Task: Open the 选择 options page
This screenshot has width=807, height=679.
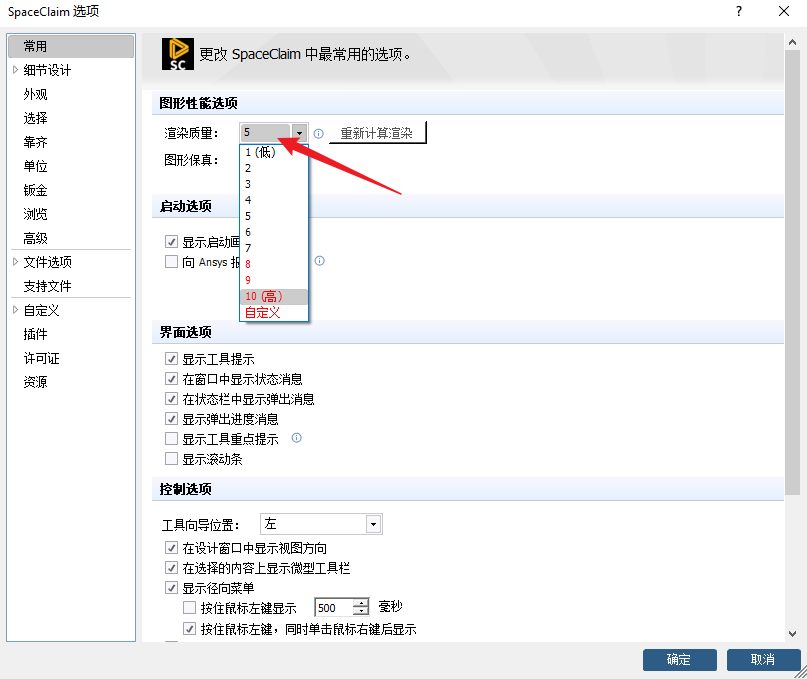Action: point(35,118)
